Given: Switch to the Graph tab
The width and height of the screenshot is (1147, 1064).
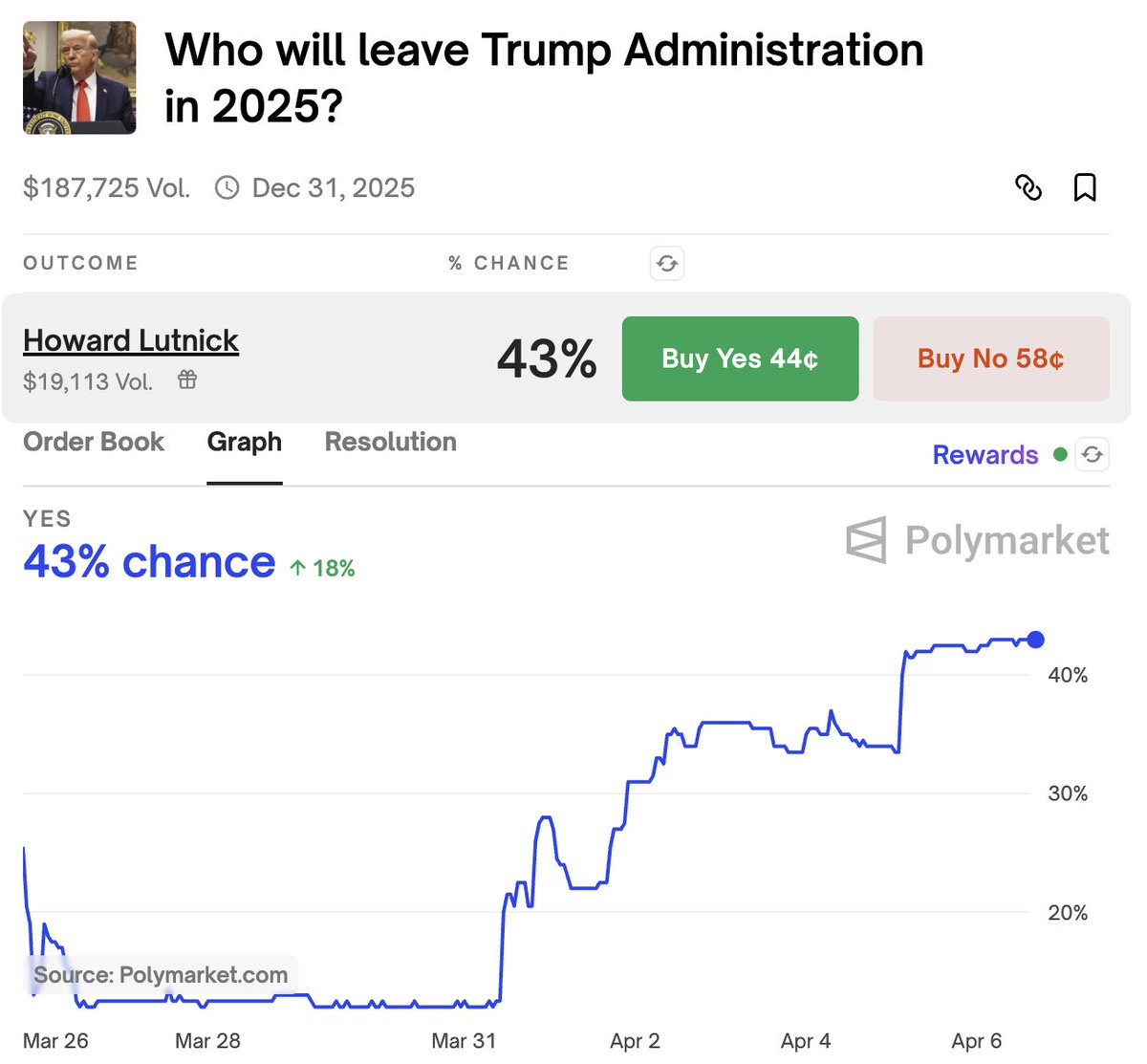Looking at the screenshot, I should point(245,442).
